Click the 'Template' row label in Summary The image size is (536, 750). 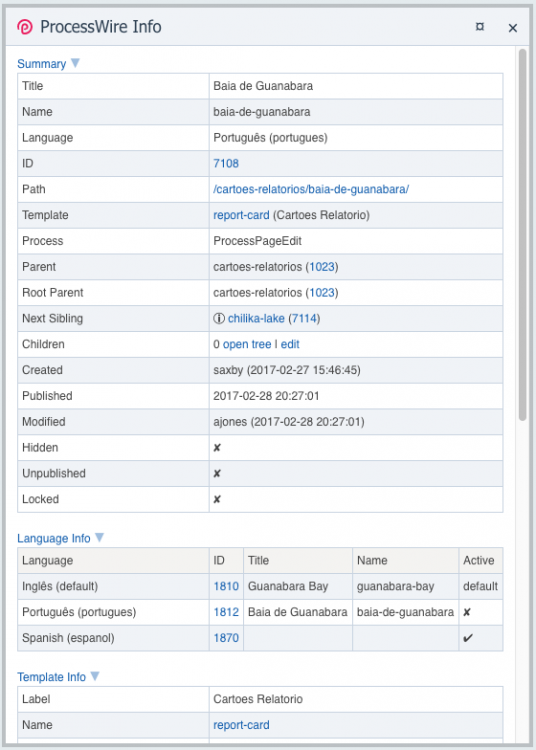[45, 215]
